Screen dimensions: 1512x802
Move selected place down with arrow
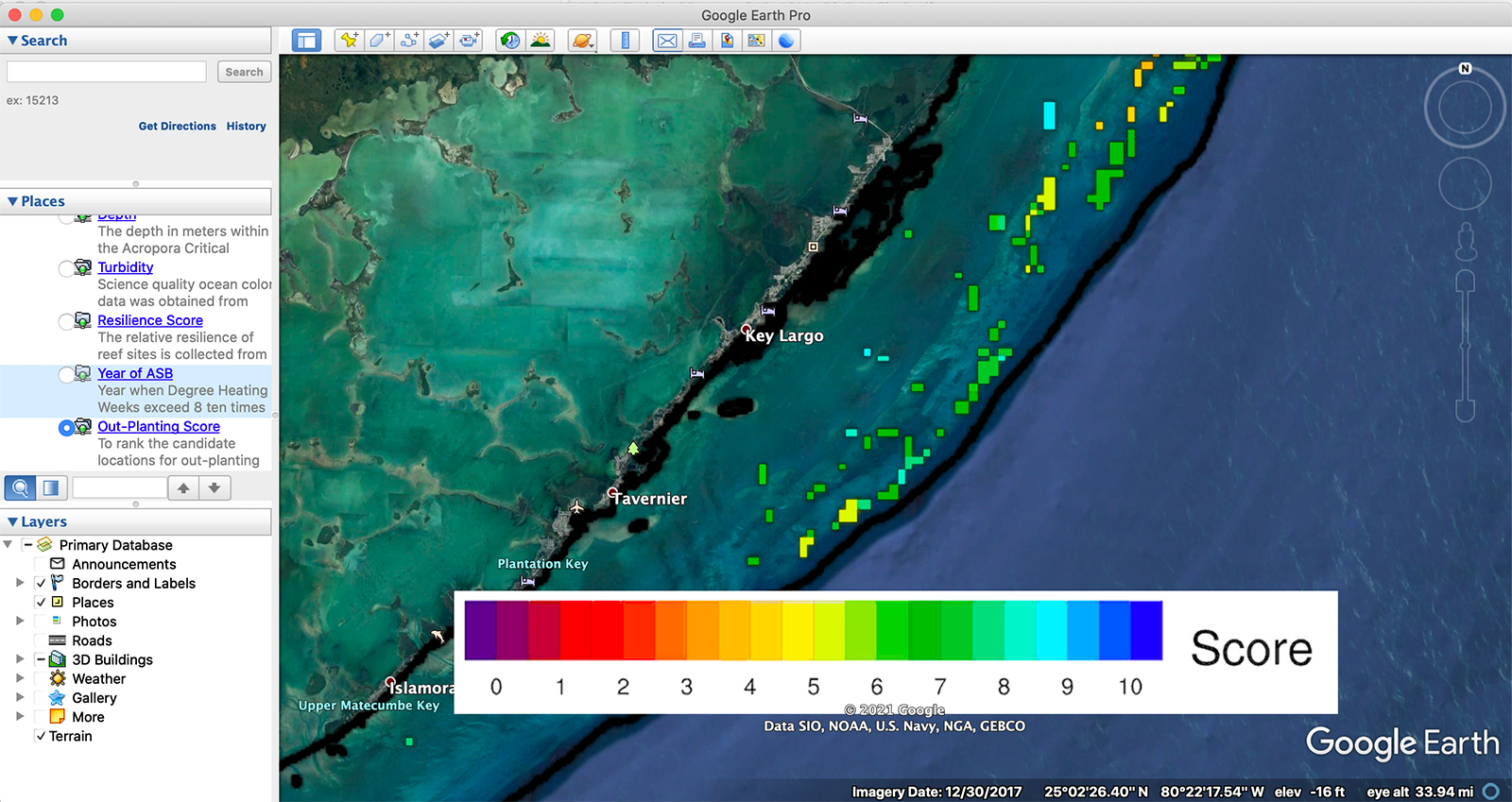click(215, 487)
